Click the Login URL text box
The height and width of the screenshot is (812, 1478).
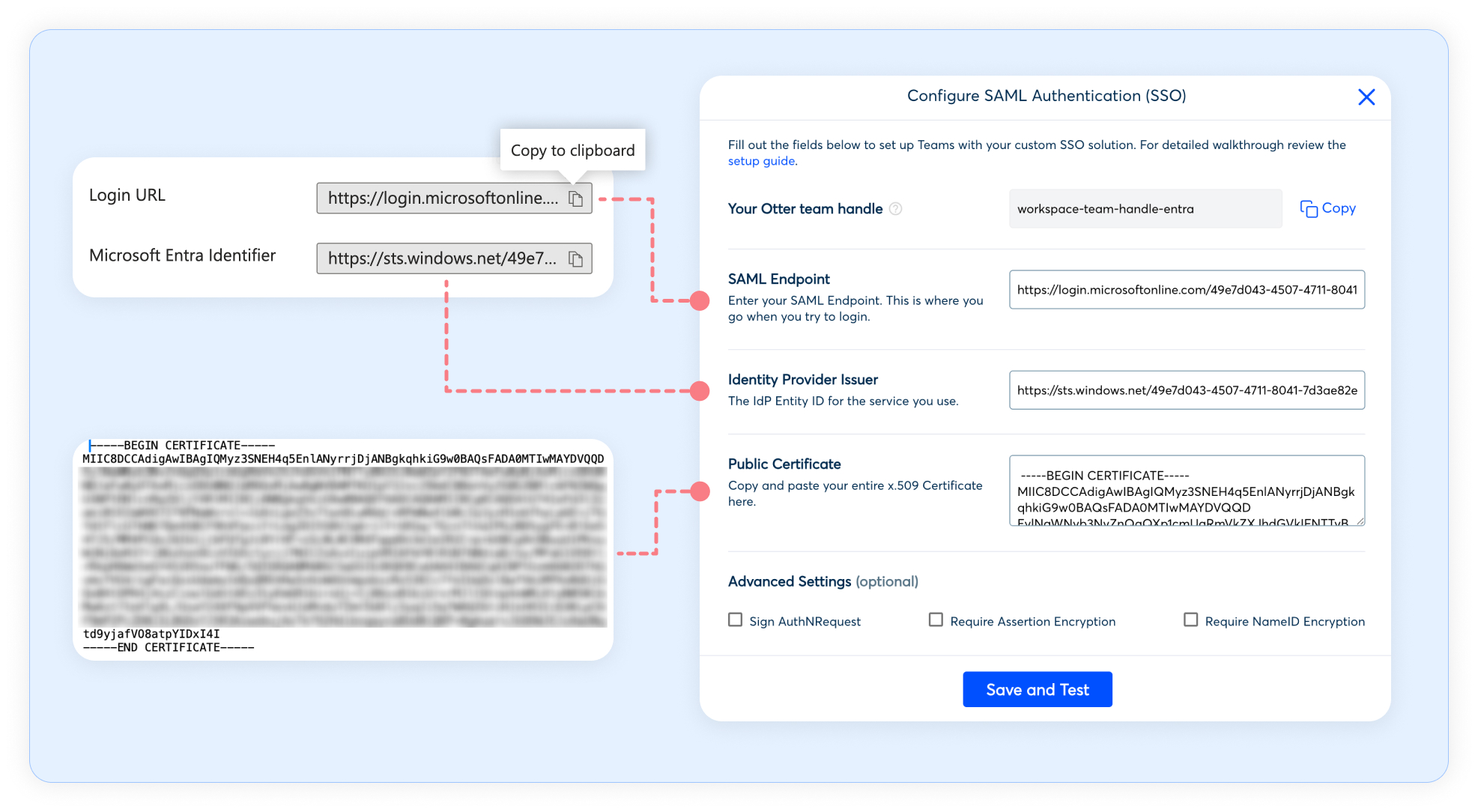pos(442,199)
